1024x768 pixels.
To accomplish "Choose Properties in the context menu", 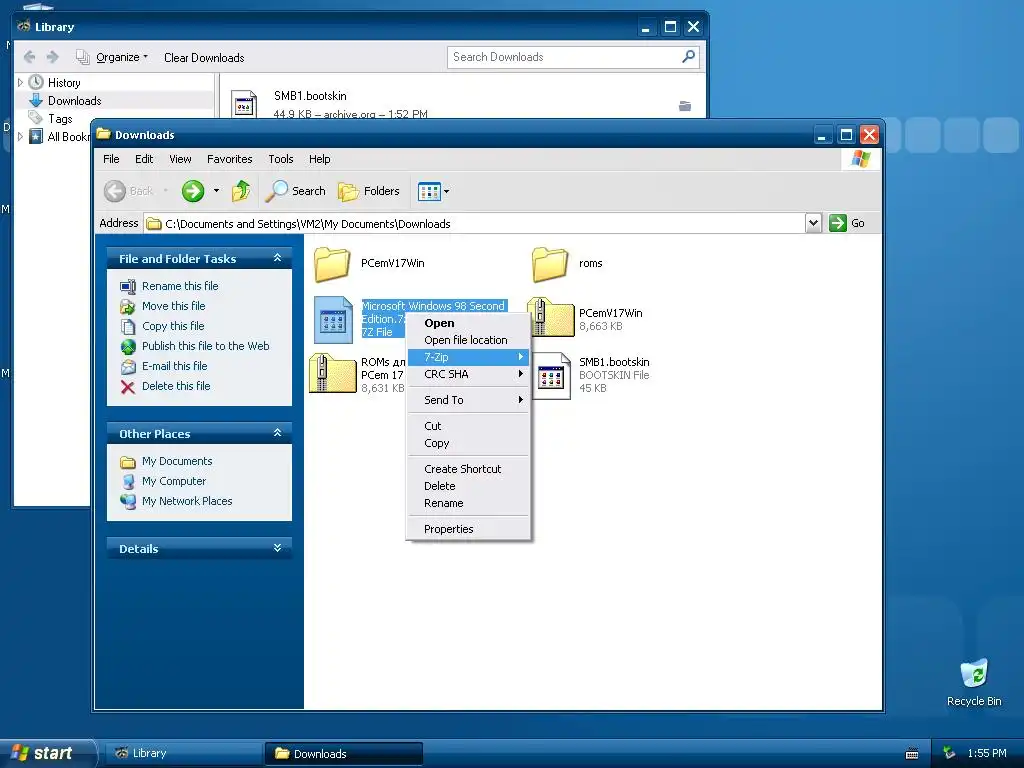I will [x=468, y=529].
